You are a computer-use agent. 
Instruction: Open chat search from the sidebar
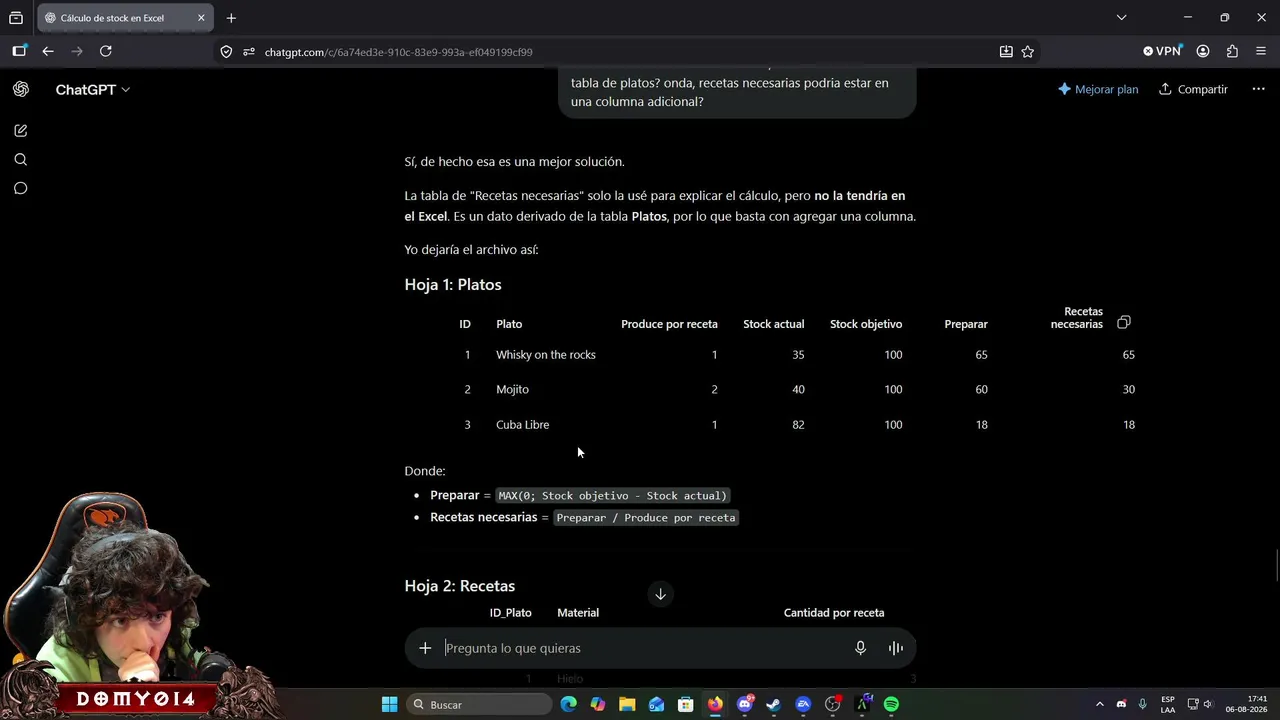pos(21,160)
